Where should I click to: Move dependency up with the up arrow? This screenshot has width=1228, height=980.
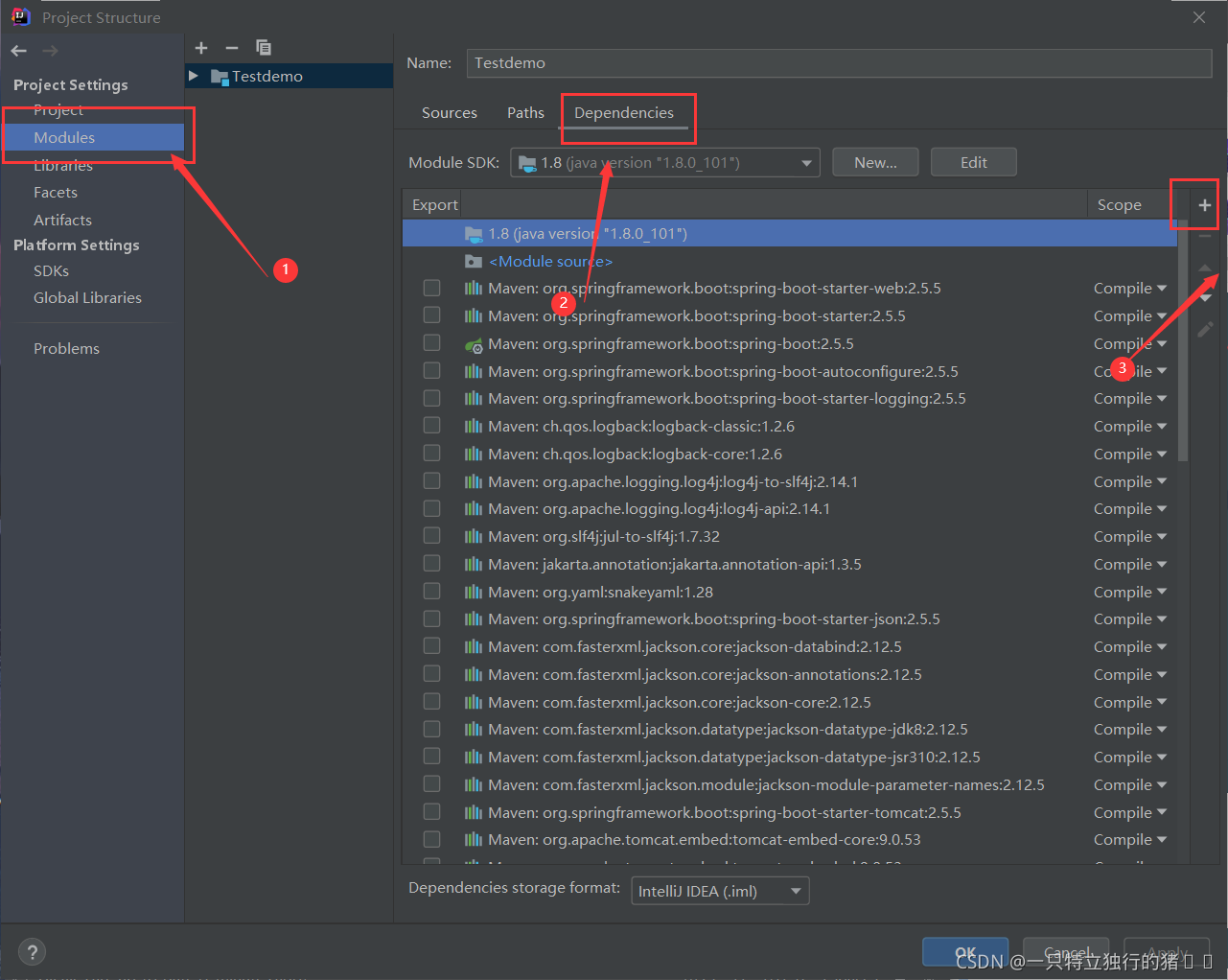pos(1205,268)
